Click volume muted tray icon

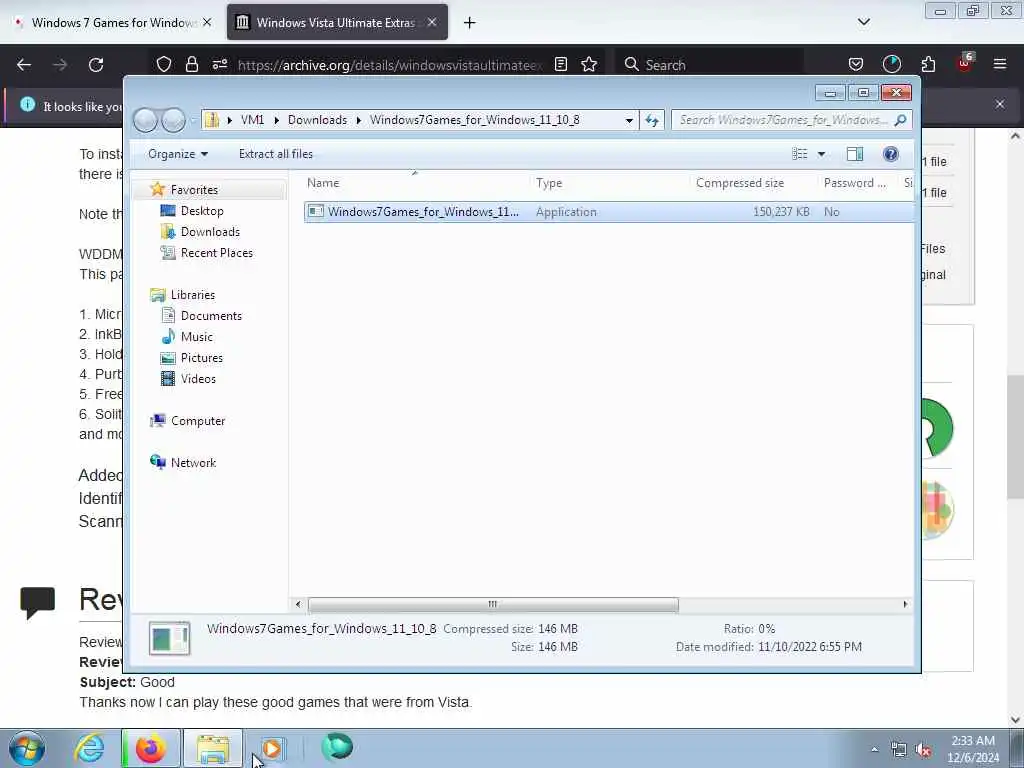923,750
